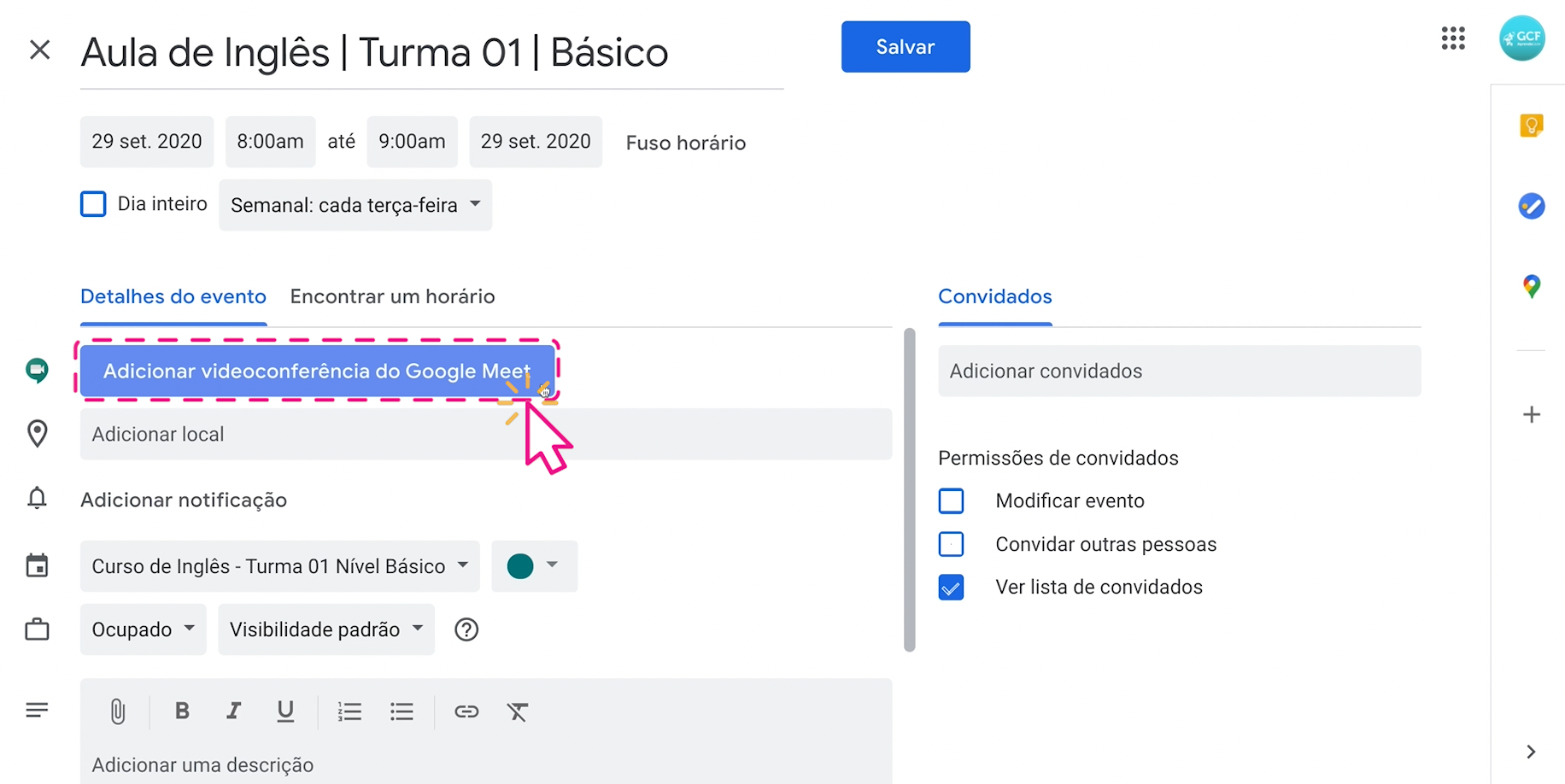Click the briefcase availability icon
This screenshot has width=1565, height=784.
[x=37, y=629]
